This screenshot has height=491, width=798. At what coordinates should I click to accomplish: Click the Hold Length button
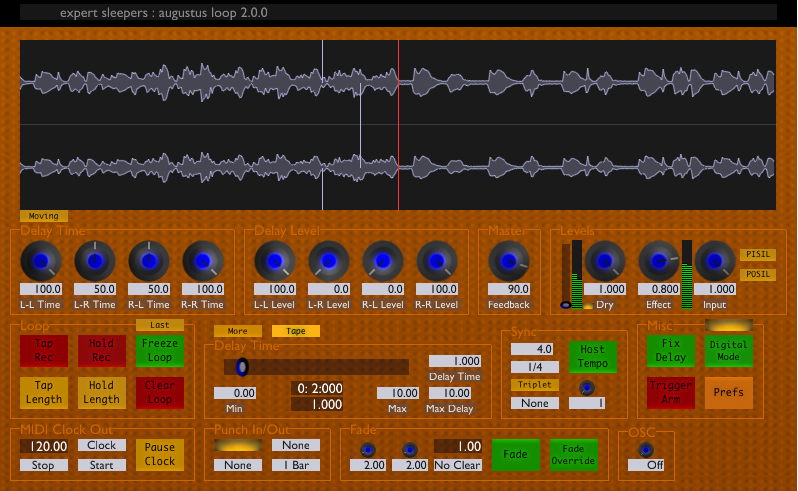coord(102,393)
